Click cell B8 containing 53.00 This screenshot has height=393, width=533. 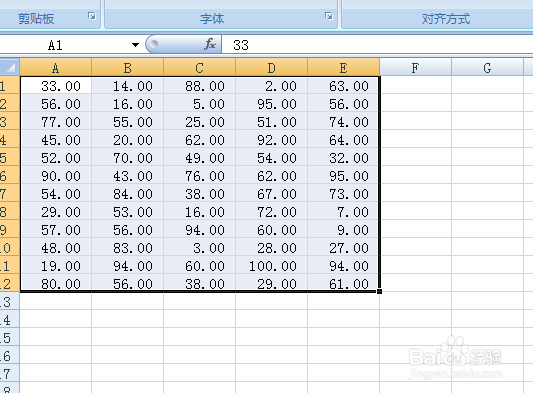[x=127, y=211]
